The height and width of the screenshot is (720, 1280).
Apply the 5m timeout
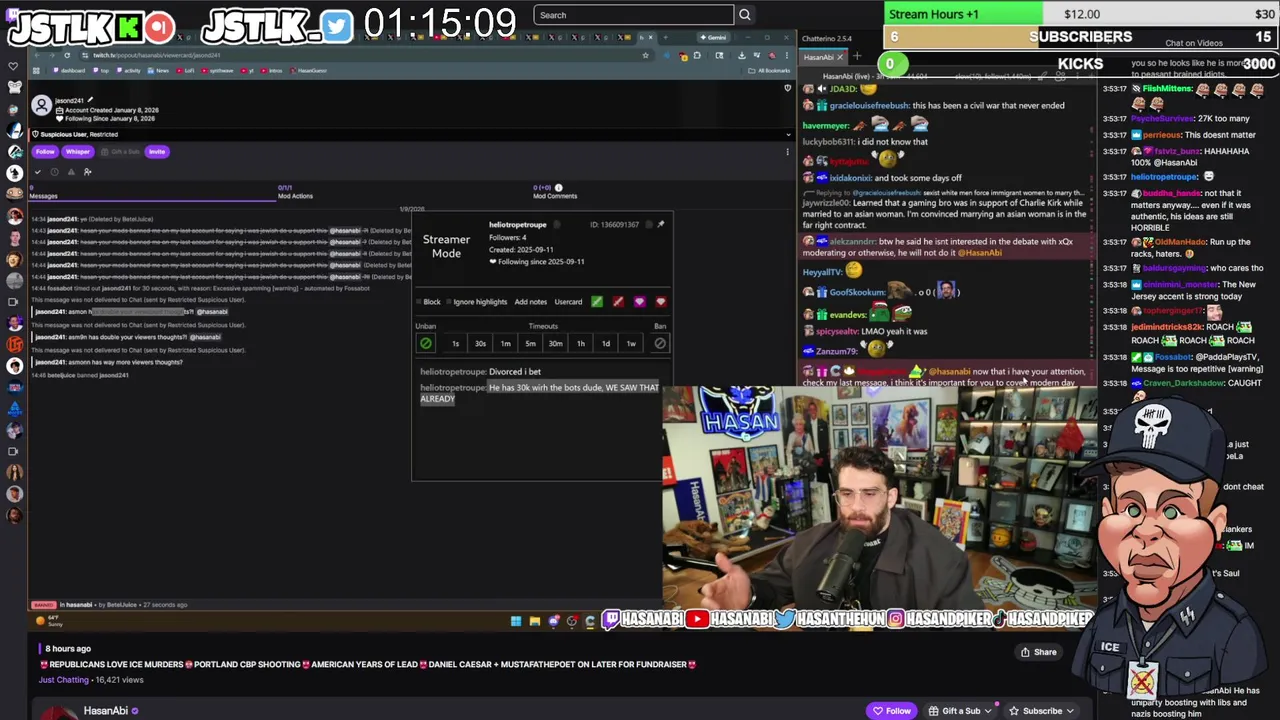[530, 343]
